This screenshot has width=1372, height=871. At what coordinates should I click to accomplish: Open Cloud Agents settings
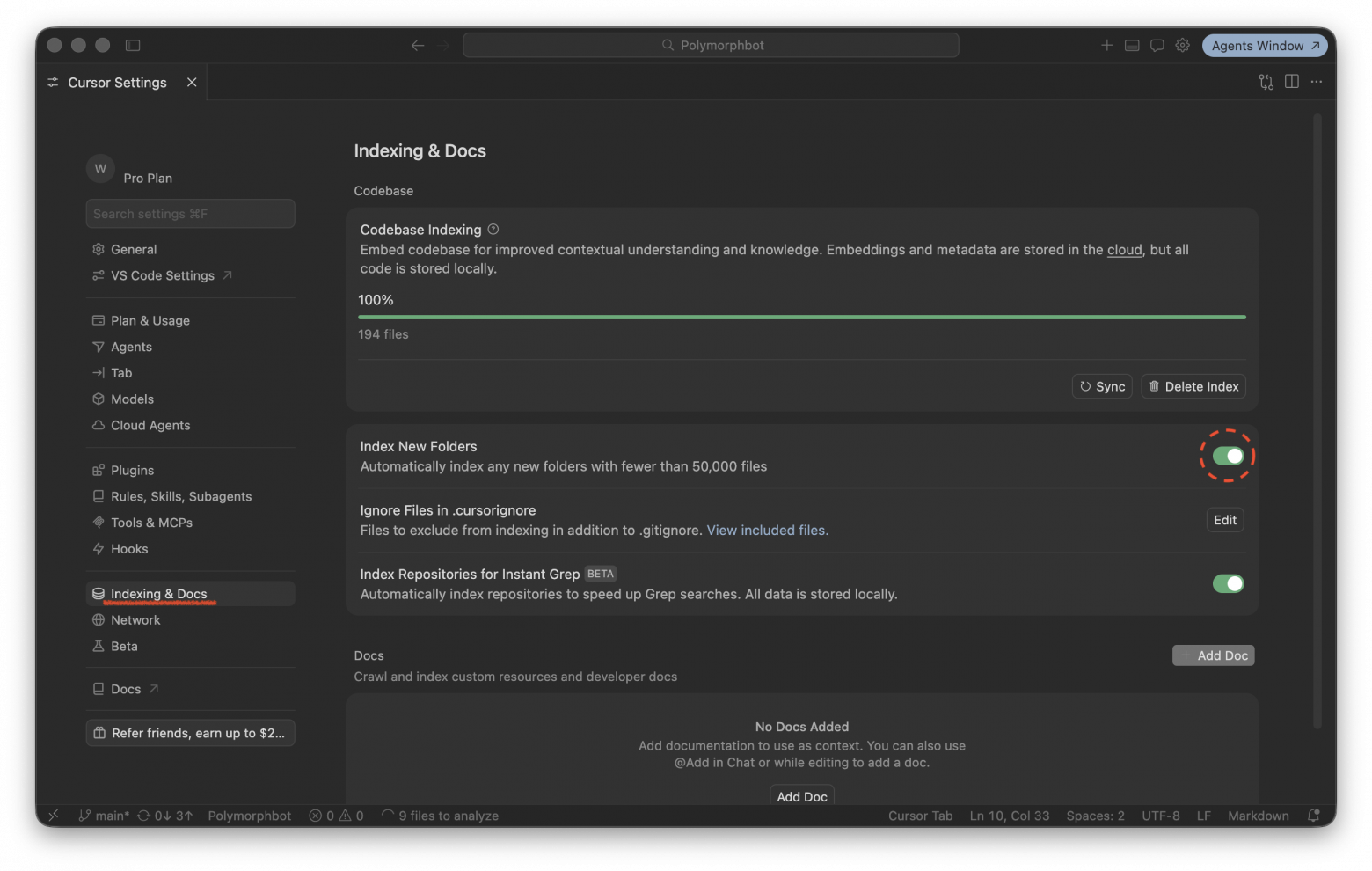coord(190,425)
